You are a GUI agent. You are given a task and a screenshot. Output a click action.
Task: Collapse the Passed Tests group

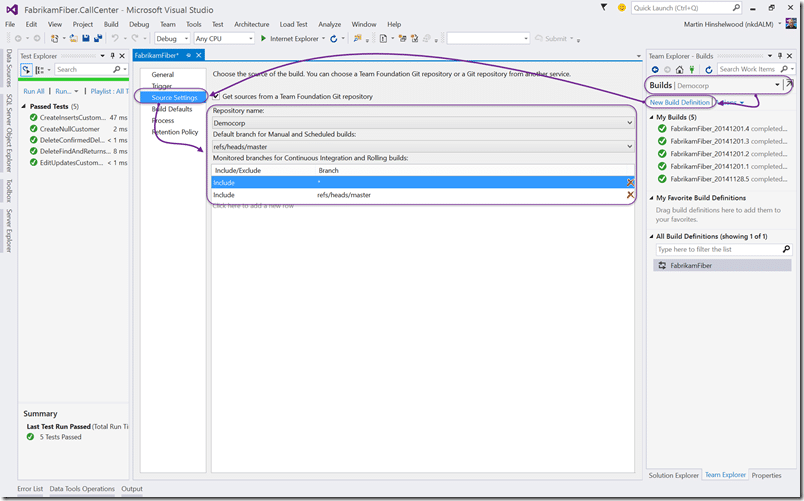(24, 106)
